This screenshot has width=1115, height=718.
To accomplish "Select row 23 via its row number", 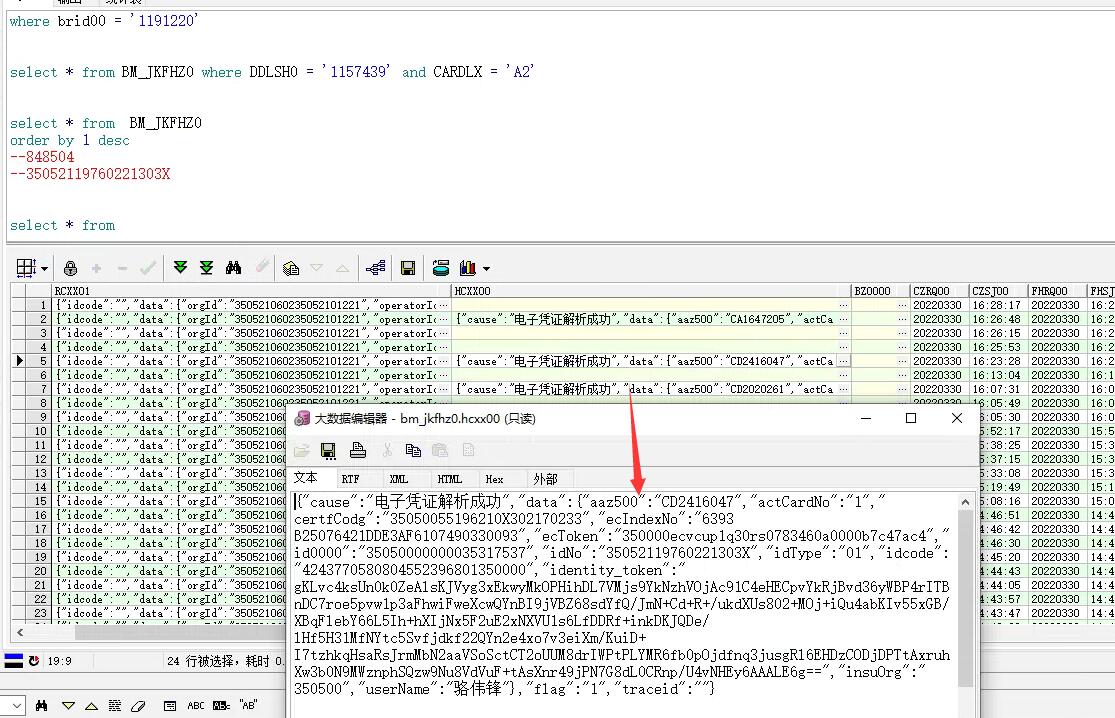I will [38, 613].
